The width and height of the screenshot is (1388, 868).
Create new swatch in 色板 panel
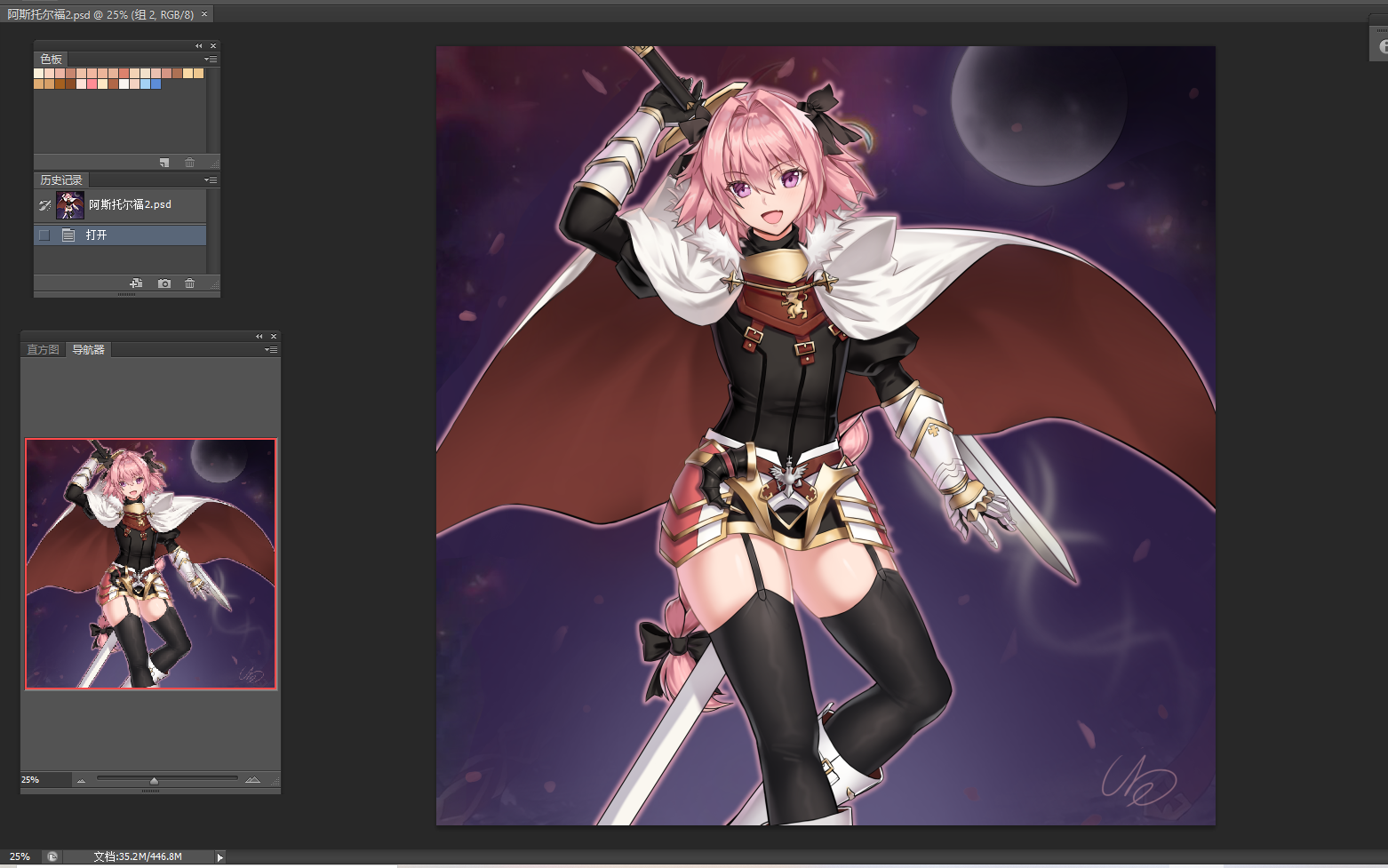164,163
